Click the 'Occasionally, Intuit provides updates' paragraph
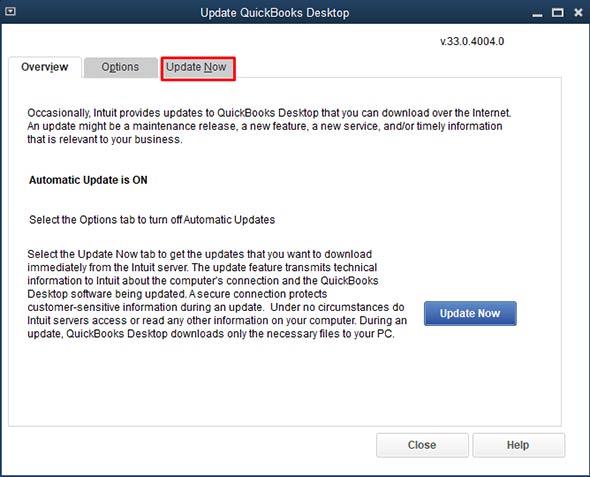The height and width of the screenshot is (477, 590). tap(269, 126)
